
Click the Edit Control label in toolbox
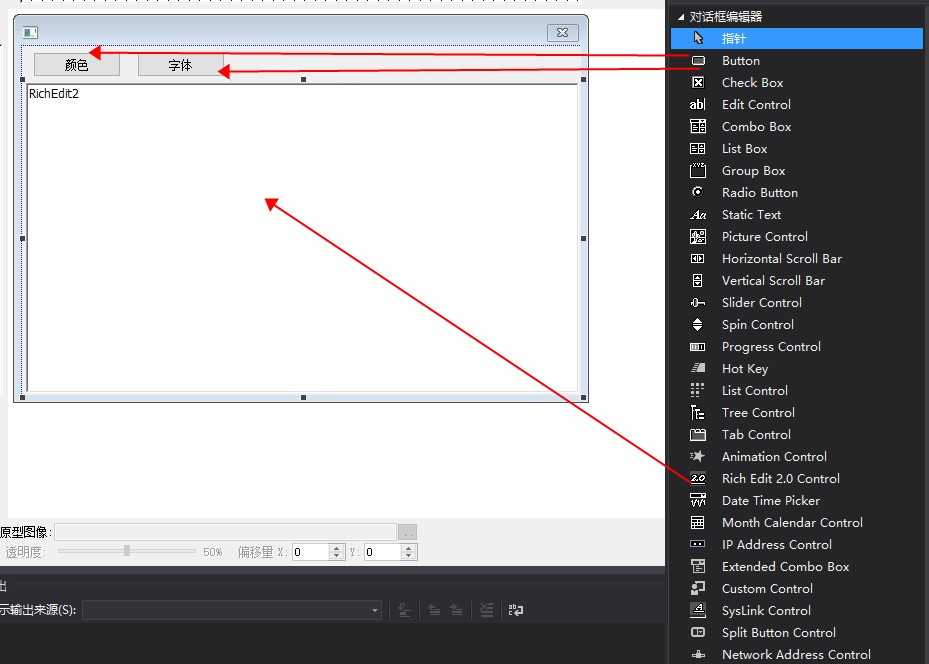pyautogui.click(x=756, y=104)
